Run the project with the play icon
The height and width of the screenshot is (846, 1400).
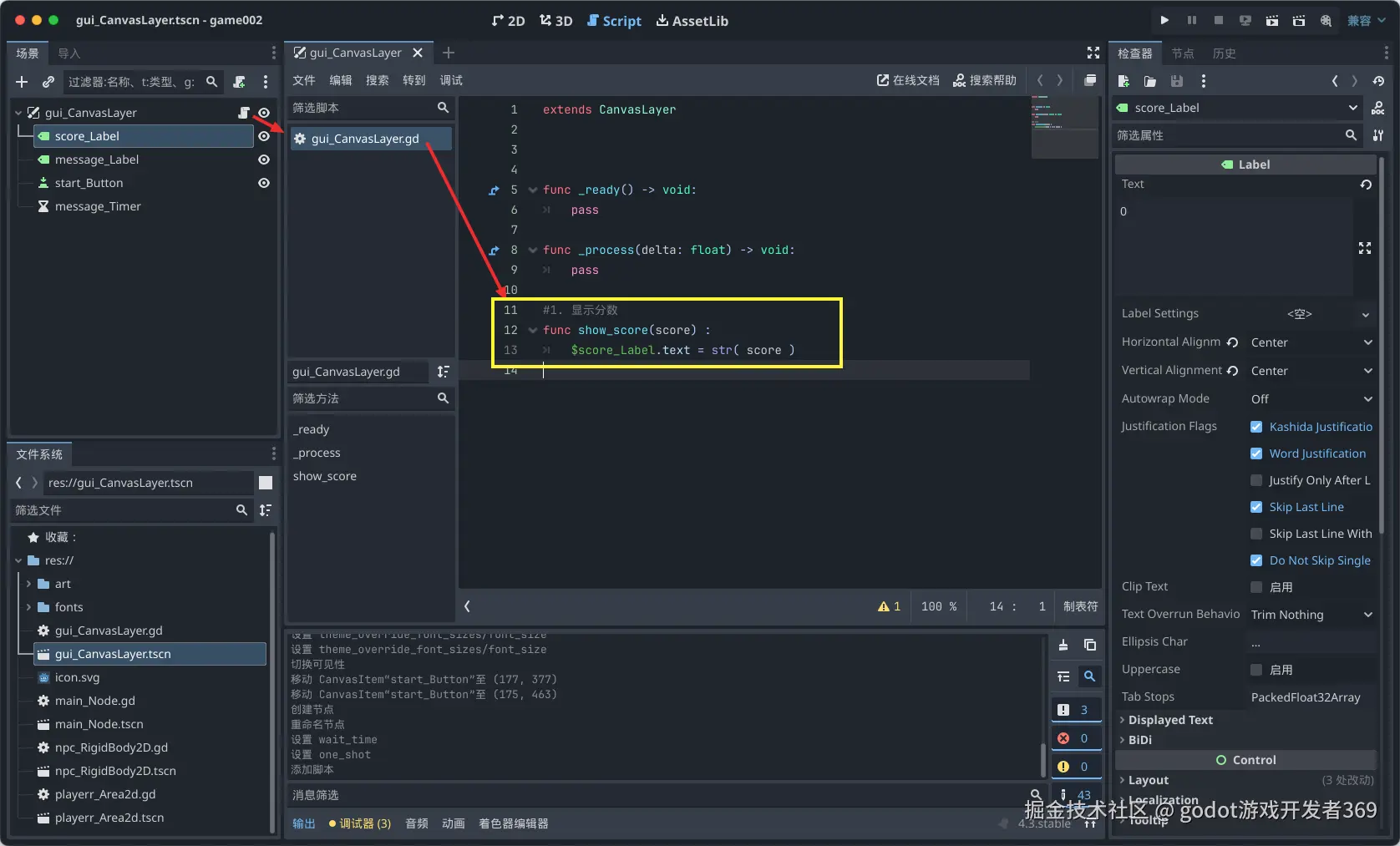click(x=1164, y=20)
